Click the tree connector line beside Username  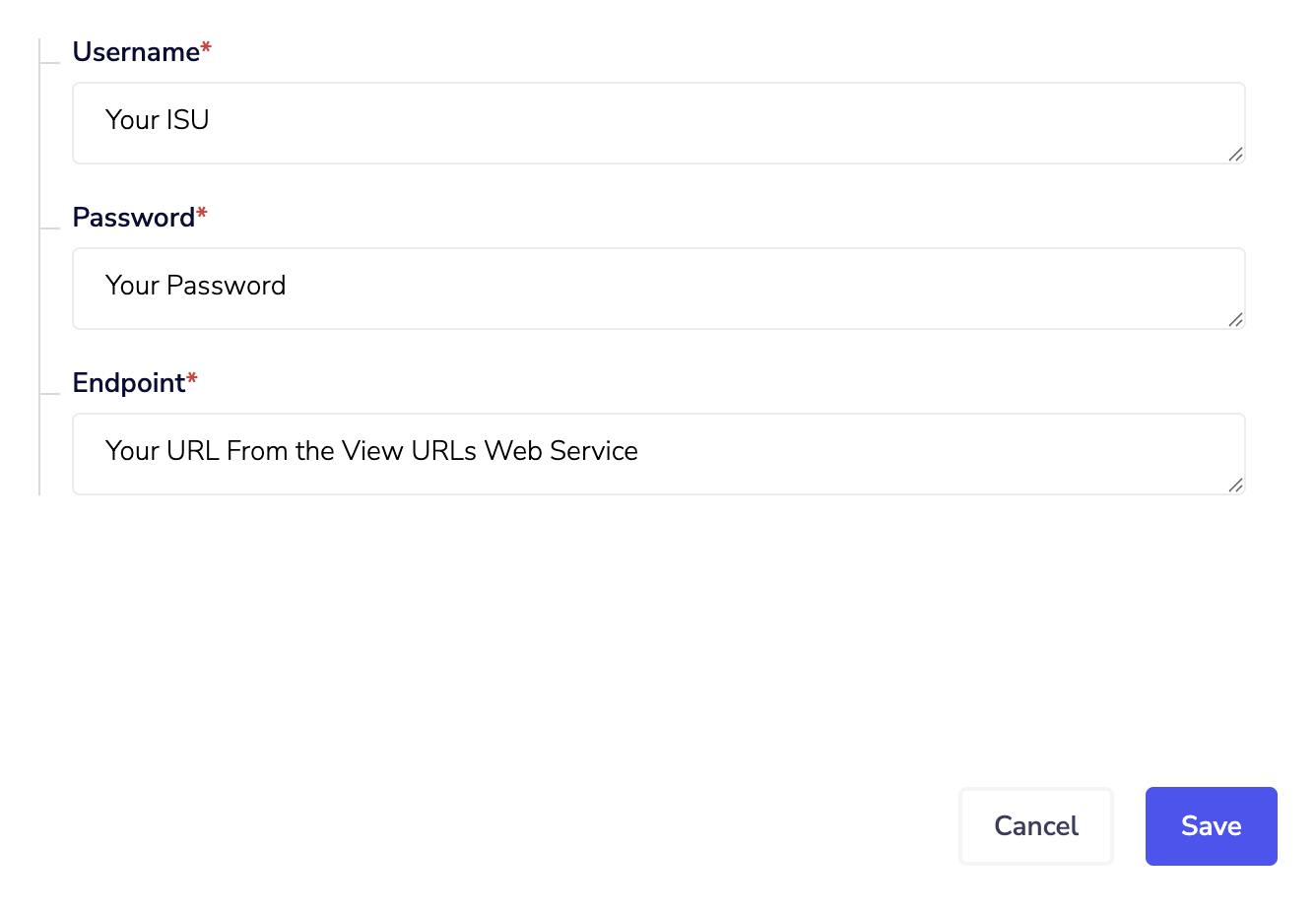tap(49, 62)
